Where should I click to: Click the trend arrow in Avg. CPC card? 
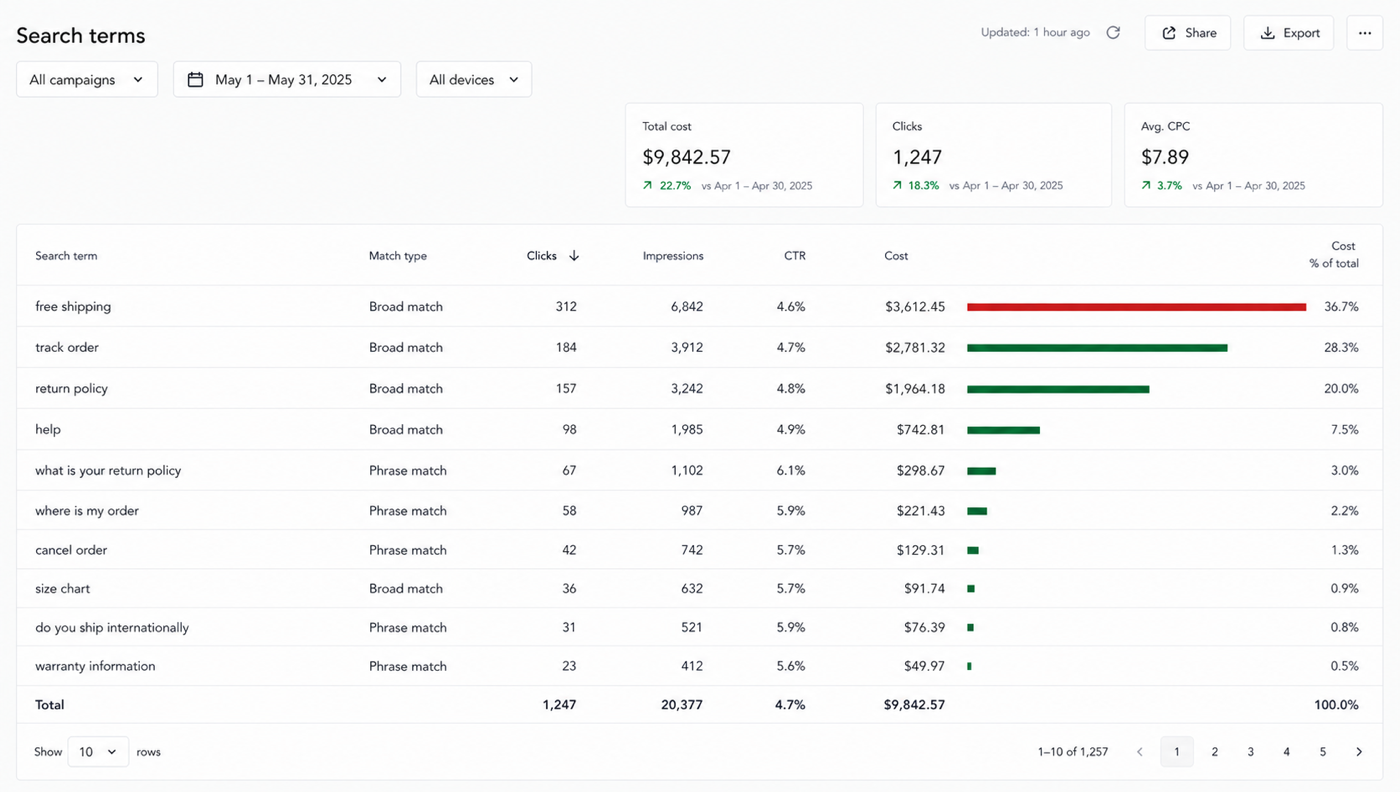(1147, 186)
